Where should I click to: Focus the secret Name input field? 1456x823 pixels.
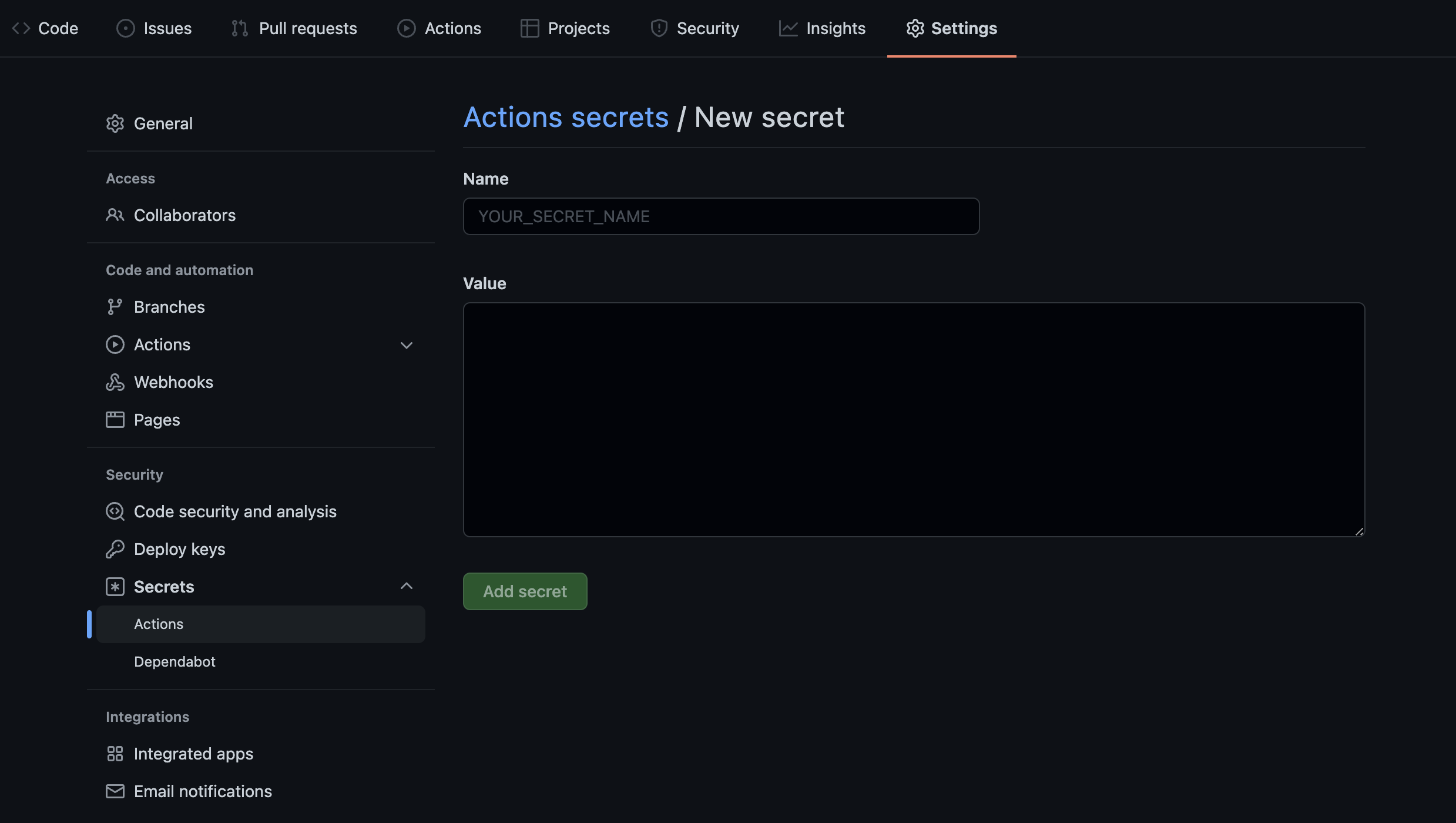click(x=721, y=216)
